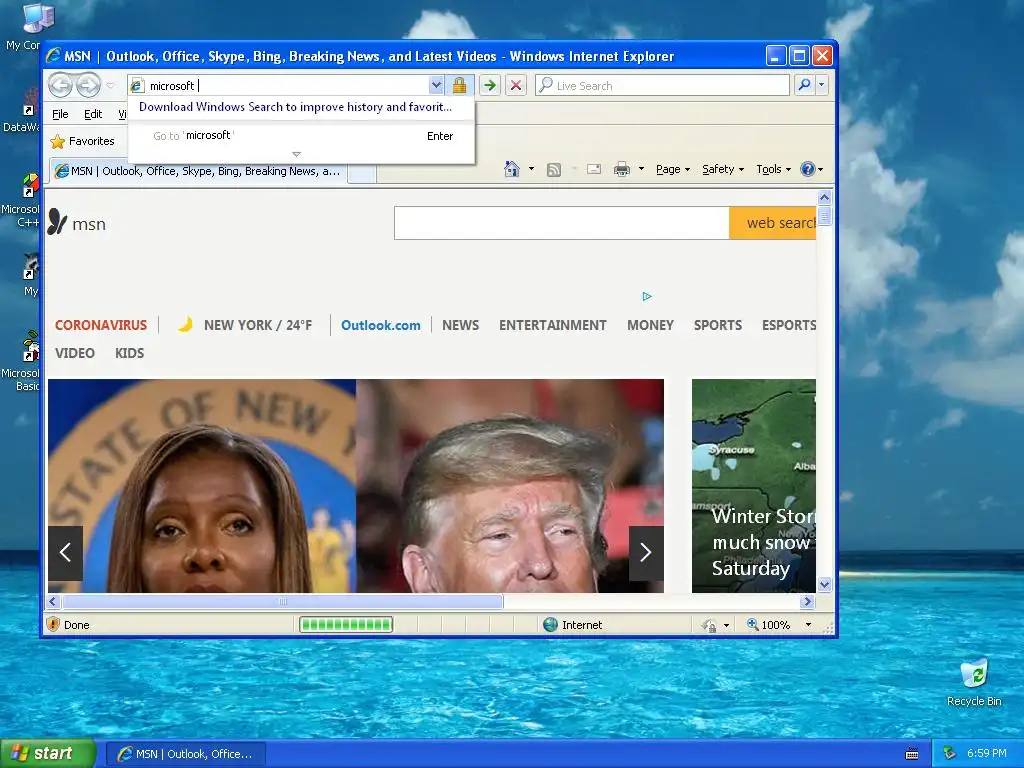Expand the autocomplete list chevron
The width and height of the screenshot is (1024, 768).
pos(296,155)
